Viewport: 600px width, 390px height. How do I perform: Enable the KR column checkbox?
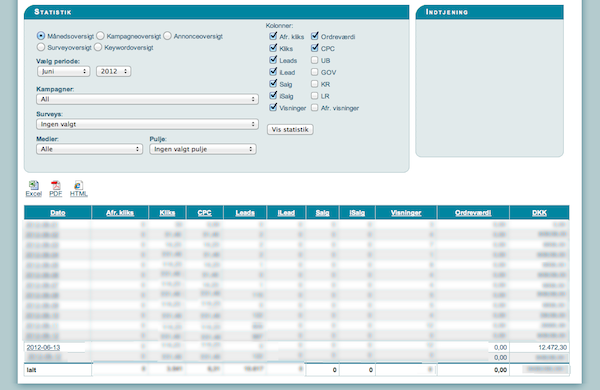(x=315, y=84)
